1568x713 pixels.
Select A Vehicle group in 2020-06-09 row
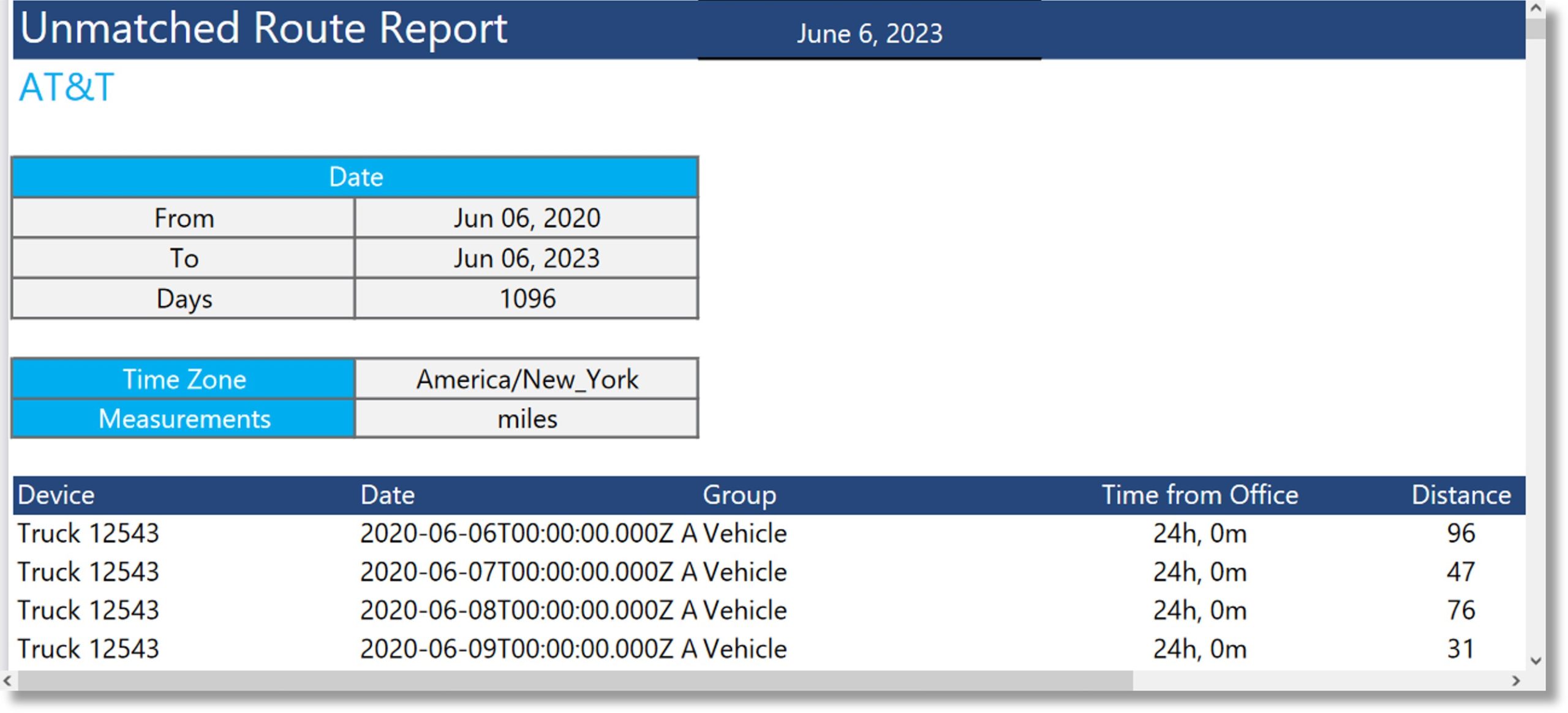pyautogui.click(x=734, y=649)
